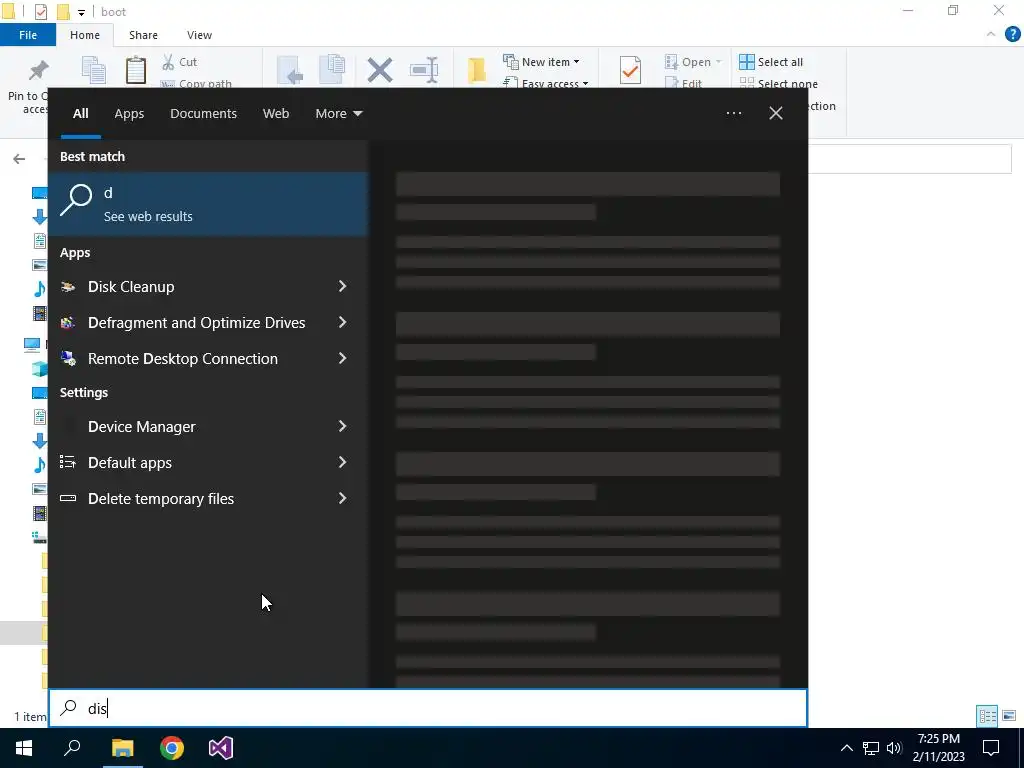Viewport: 1024px width, 768px height.
Task: Click the Rename icon in ribbon
Action: 424,70
